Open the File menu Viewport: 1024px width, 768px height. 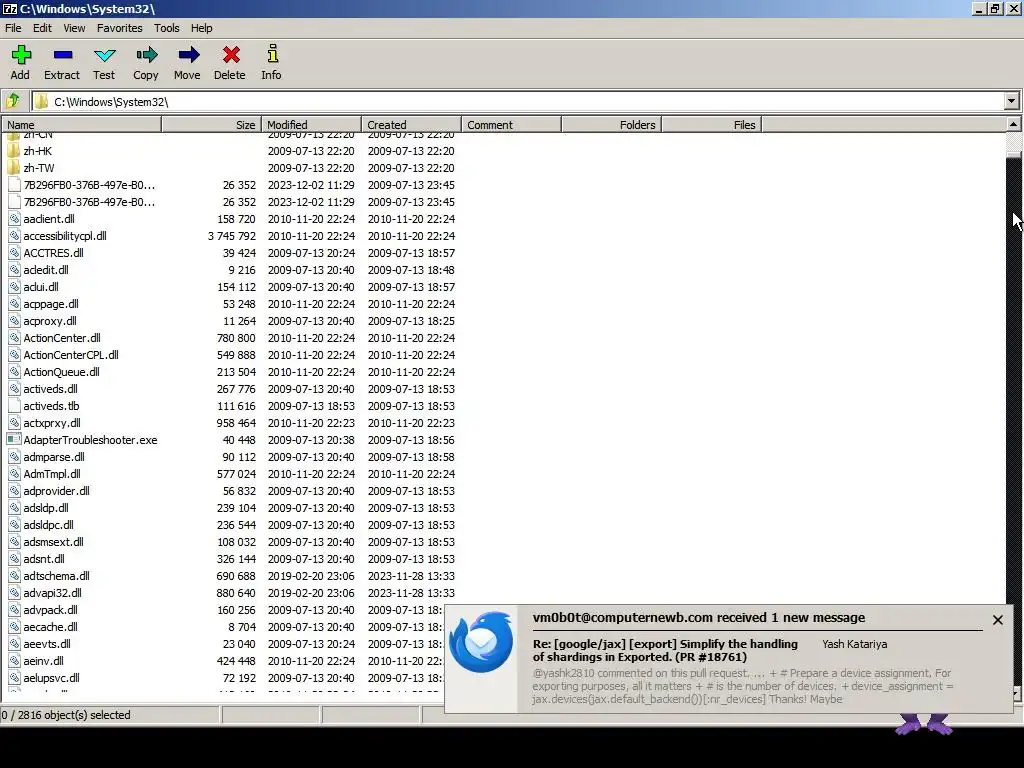click(x=13, y=28)
